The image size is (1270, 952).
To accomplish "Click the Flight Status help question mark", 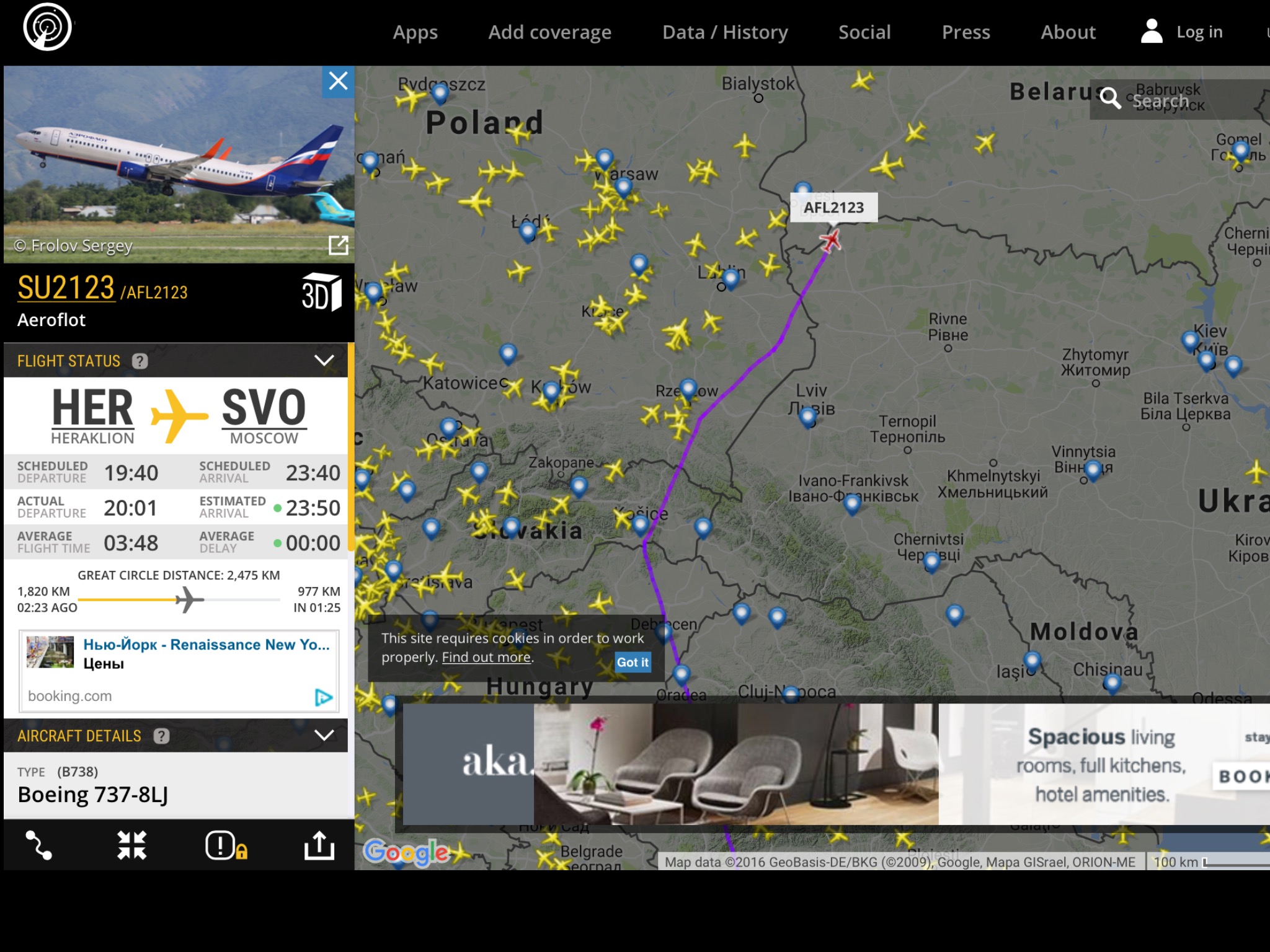I will tap(140, 361).
